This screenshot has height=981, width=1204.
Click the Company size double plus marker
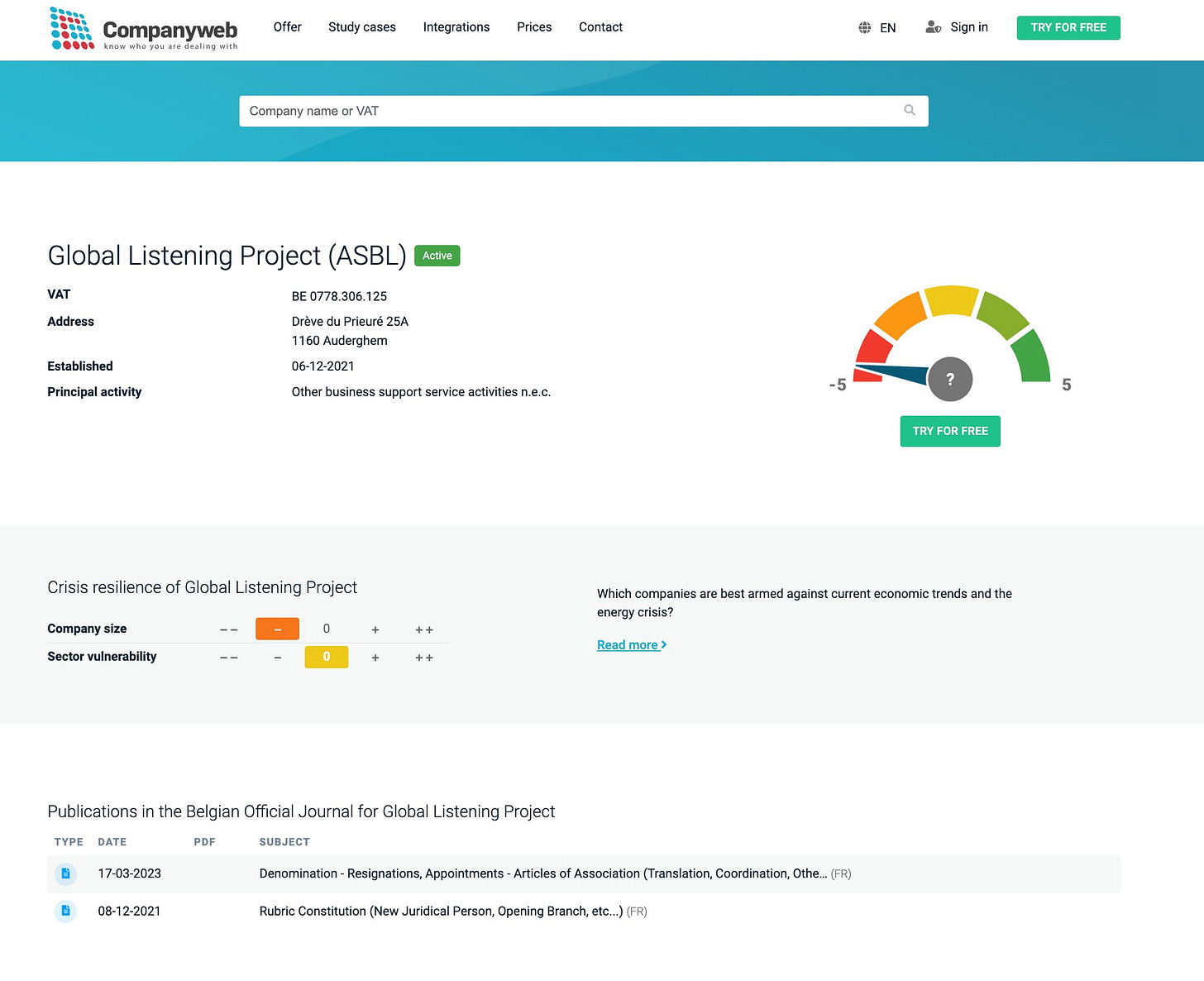click(x=424, y=629)
